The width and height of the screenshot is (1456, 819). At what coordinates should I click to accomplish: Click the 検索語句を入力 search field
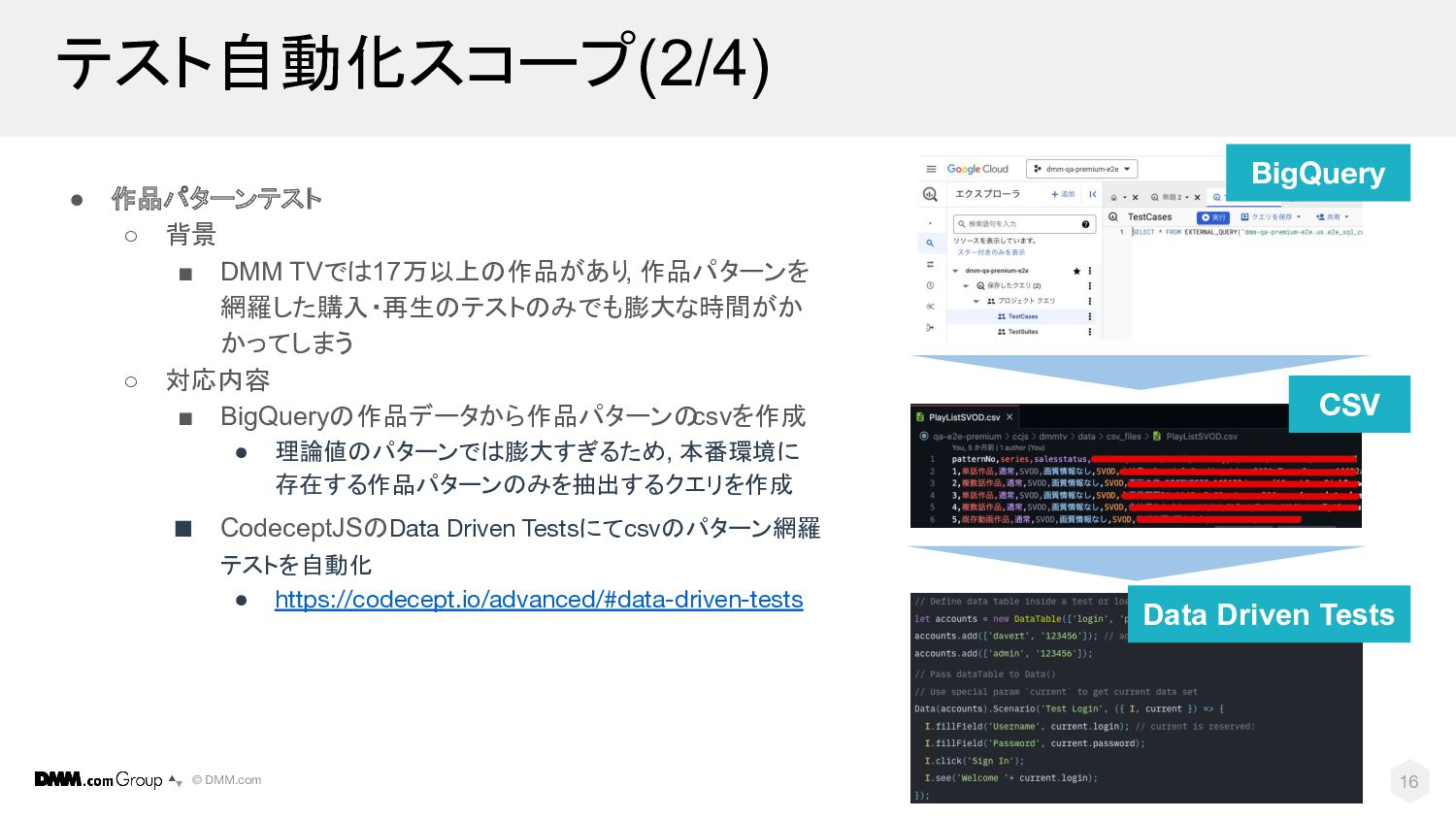[x=1025, y=224]
